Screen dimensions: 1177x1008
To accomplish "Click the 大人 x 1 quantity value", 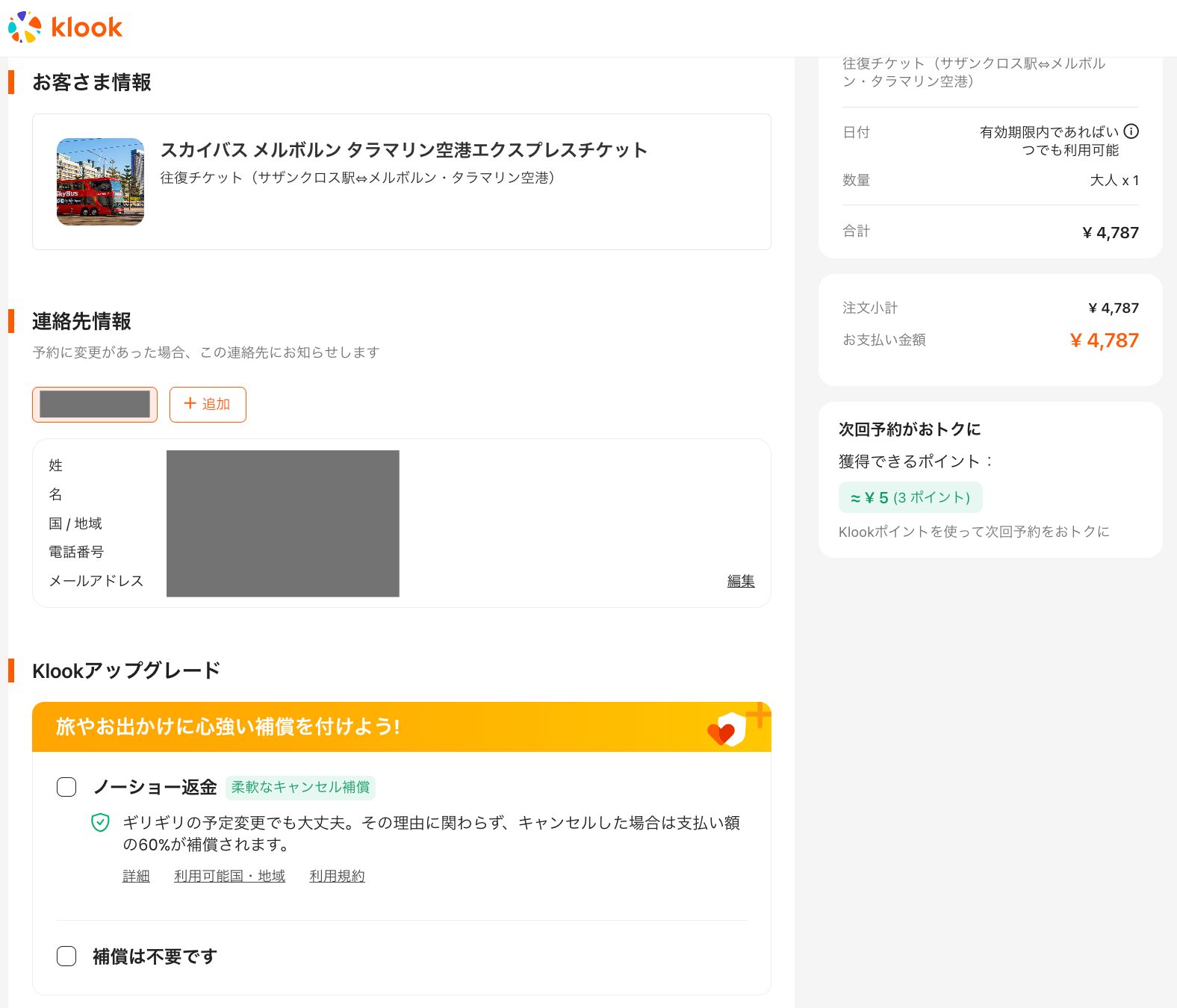I will (x=1114, y=180).
